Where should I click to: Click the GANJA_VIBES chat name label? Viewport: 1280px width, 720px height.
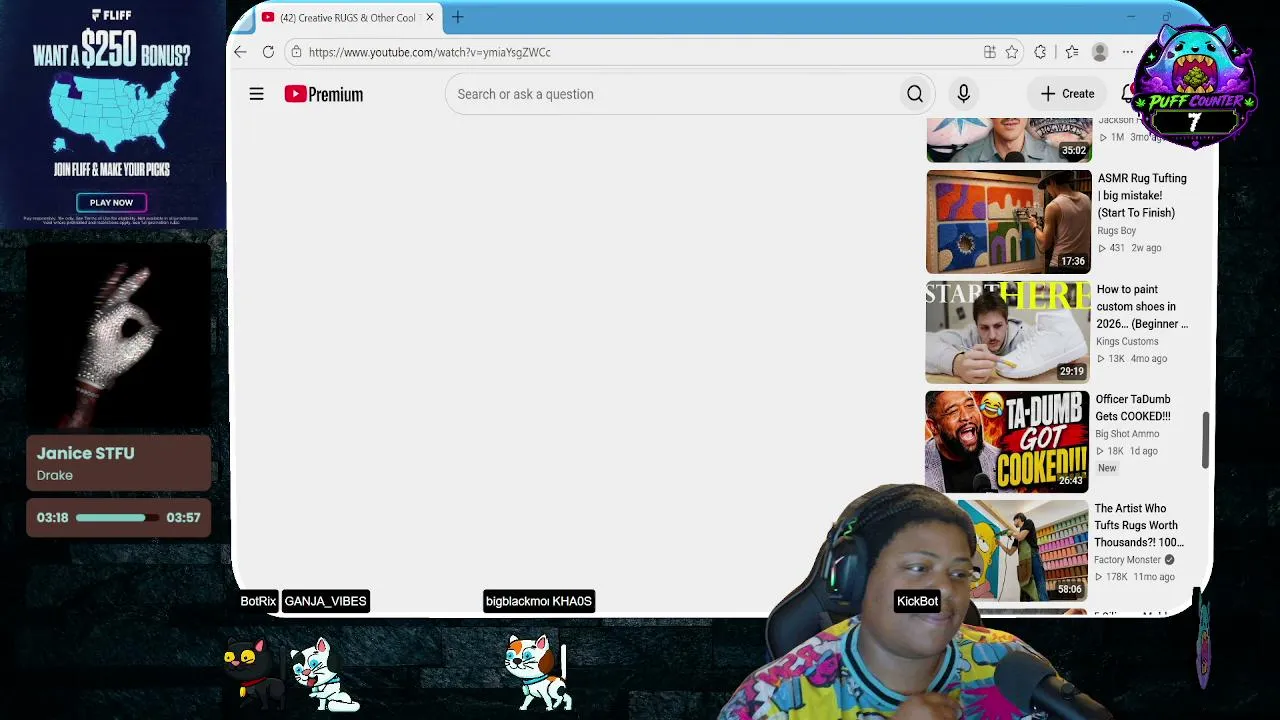(x=325, y=601)
